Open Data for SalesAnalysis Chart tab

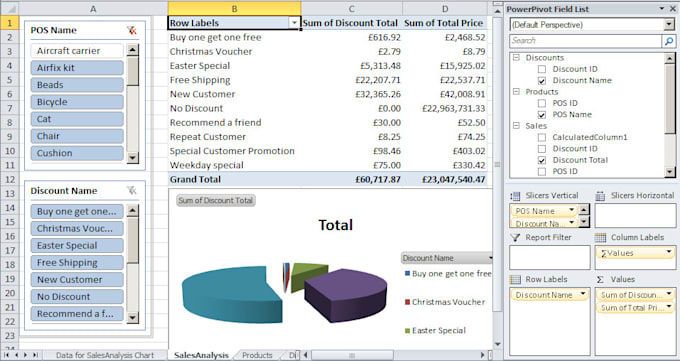tap(105, 355)
